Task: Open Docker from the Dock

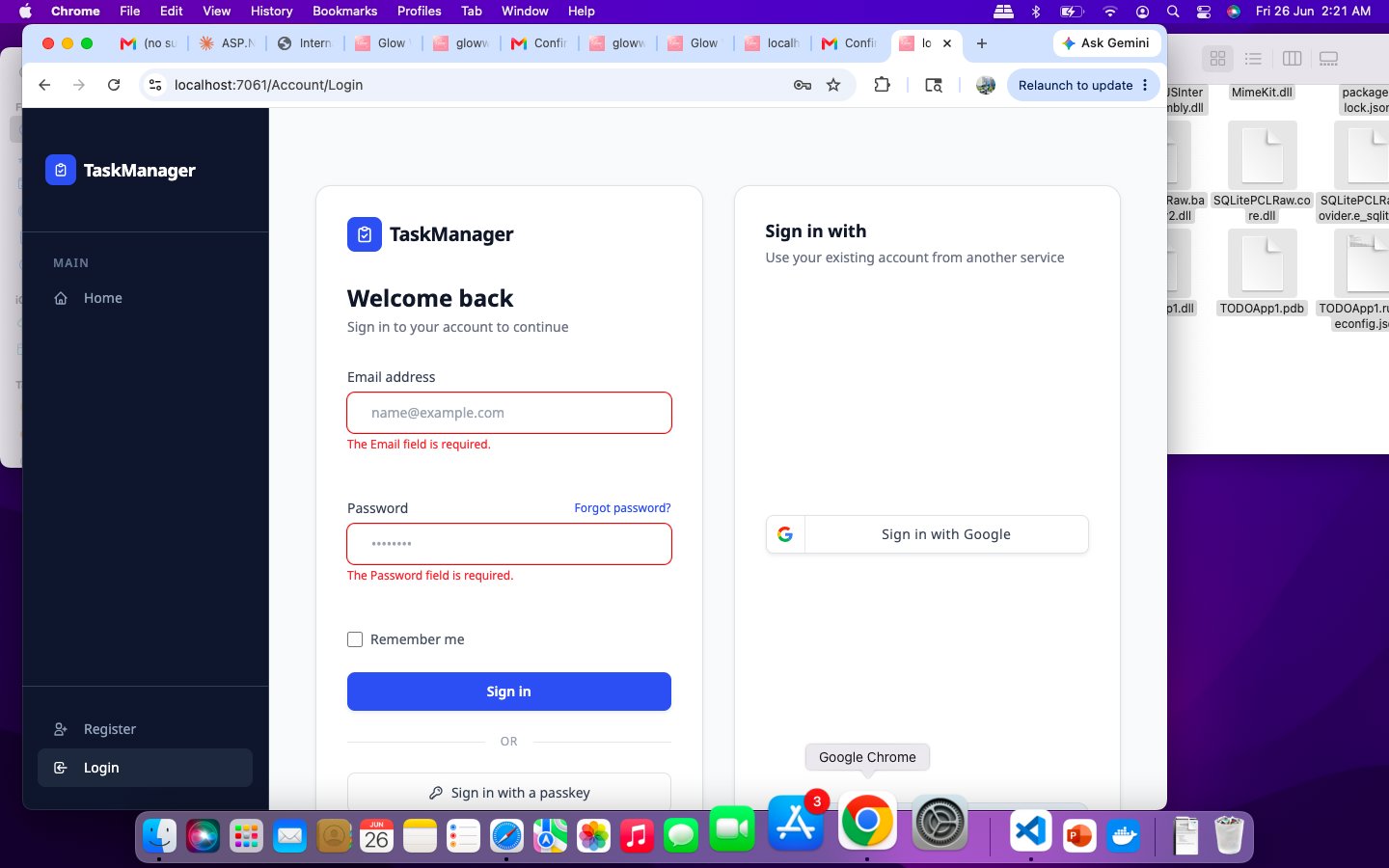Action: tap(1125, 835)
